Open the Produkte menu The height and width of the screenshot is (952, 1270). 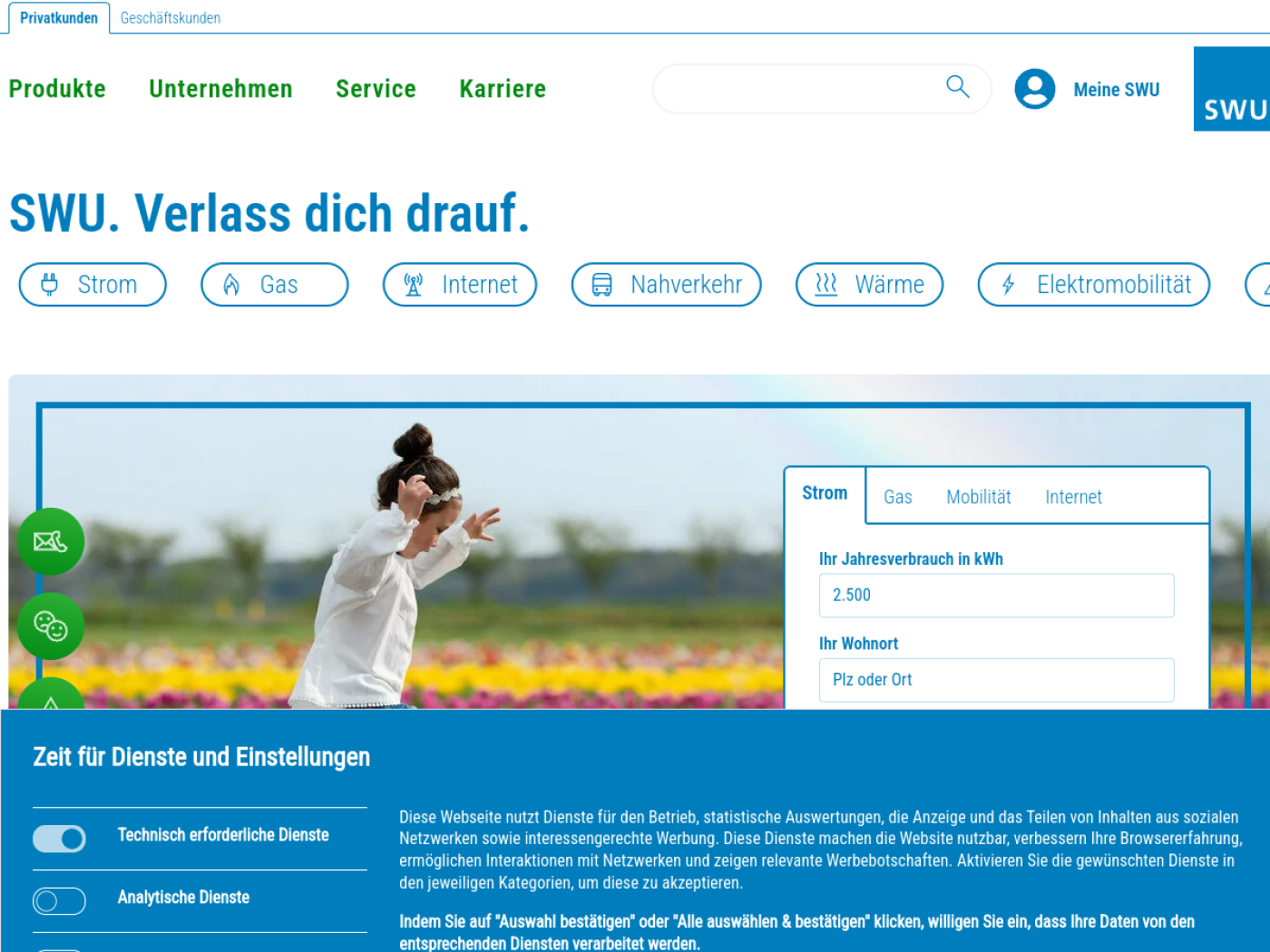[x=57, y=89]
